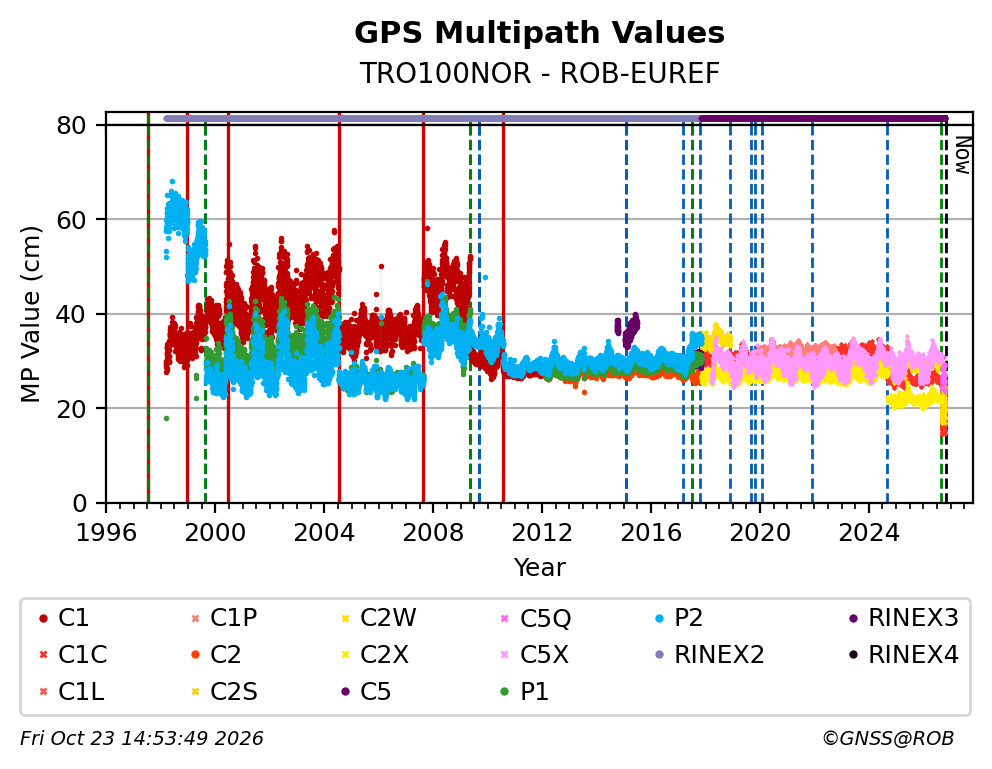Pick the 2008 x-axis tick label
Viewport: 992px width, 769px height.
pos(433,532)
